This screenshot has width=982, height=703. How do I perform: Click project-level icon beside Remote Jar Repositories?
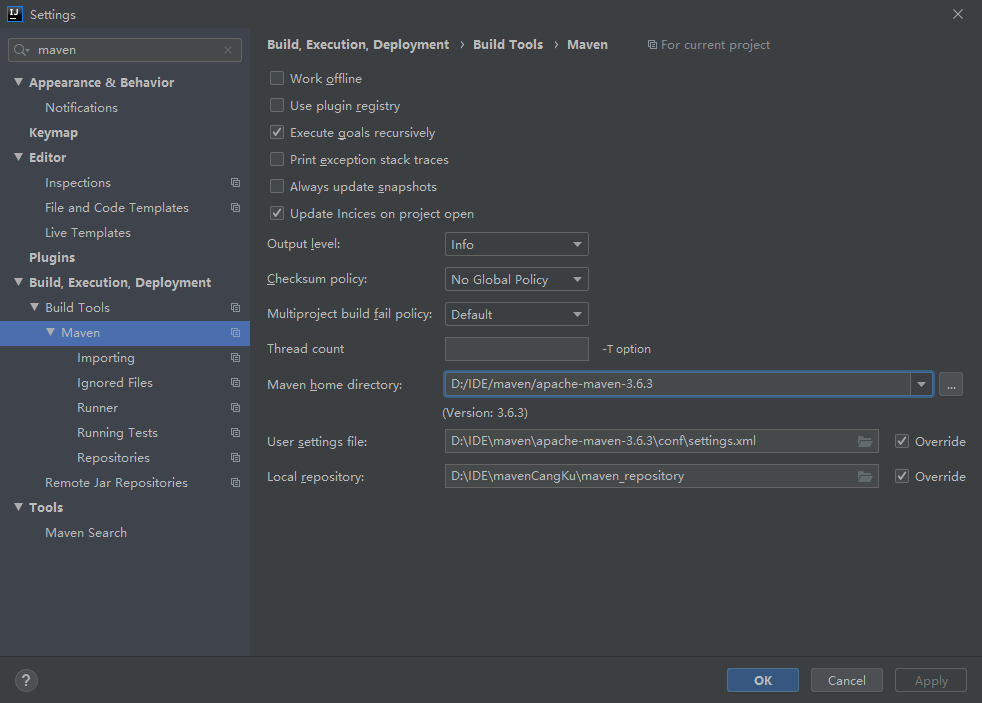point(235,483)
